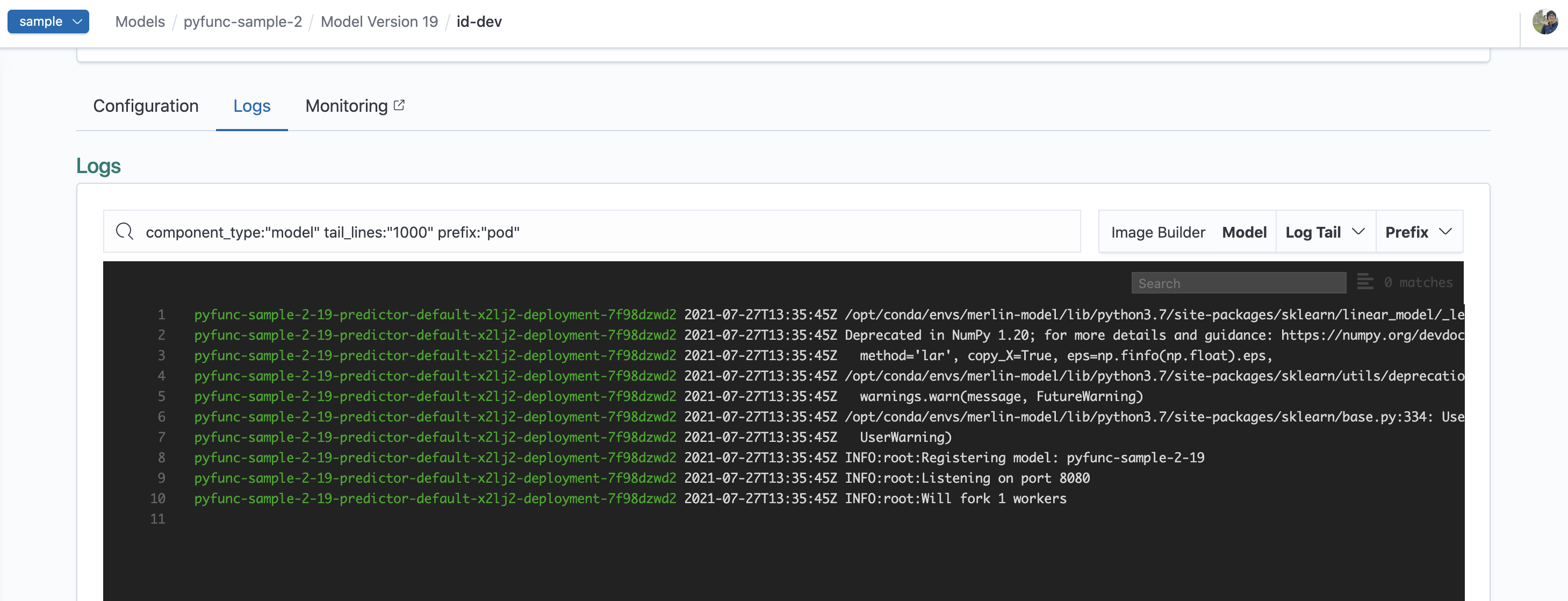Screen dimensions: 1568x601
Task: Click the Log Tail chevron arrow
Action: pyautogui.click(x=1358, y=231)
